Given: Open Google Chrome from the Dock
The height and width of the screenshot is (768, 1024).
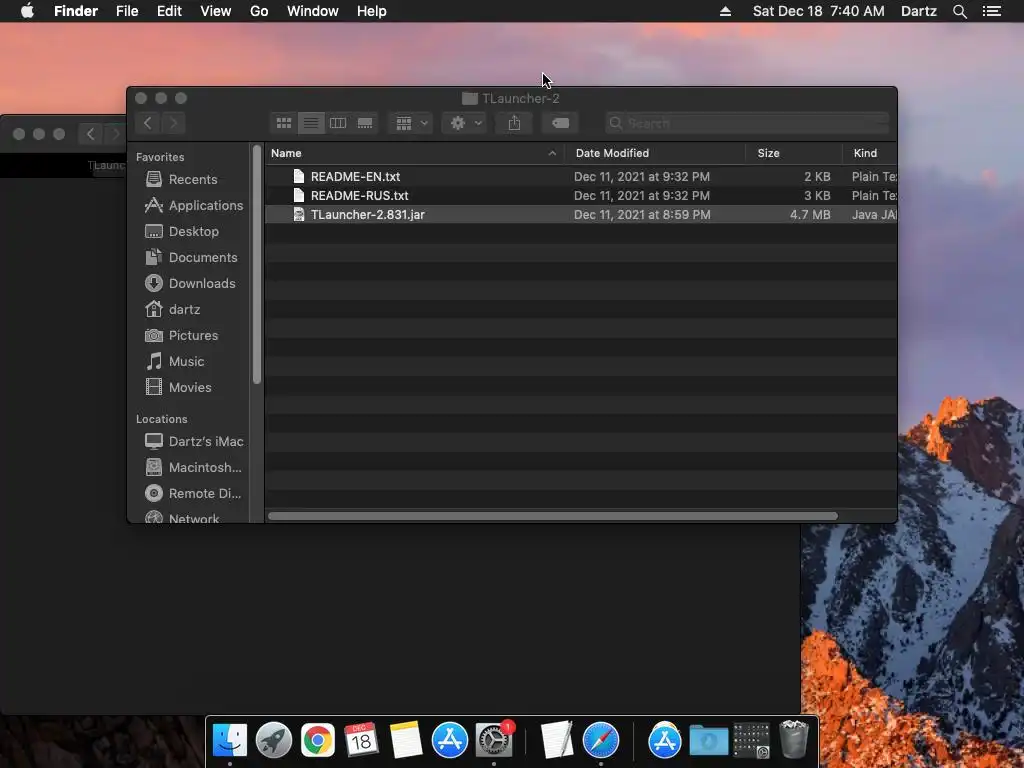Looking at the screenshot, I should (318, 740).
